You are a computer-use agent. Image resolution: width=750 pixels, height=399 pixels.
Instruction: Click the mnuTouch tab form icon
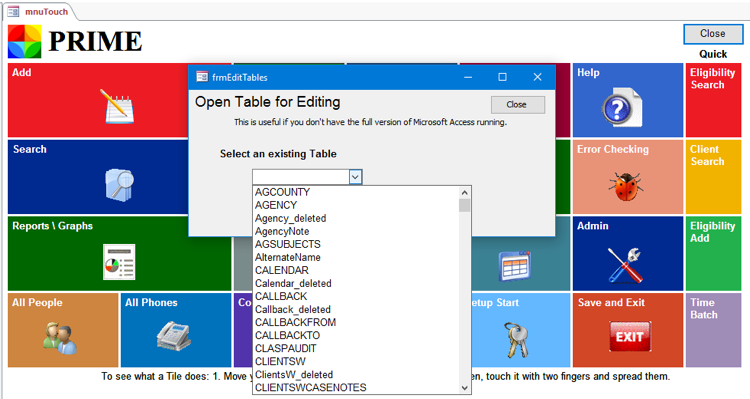[x=13, y=11]
